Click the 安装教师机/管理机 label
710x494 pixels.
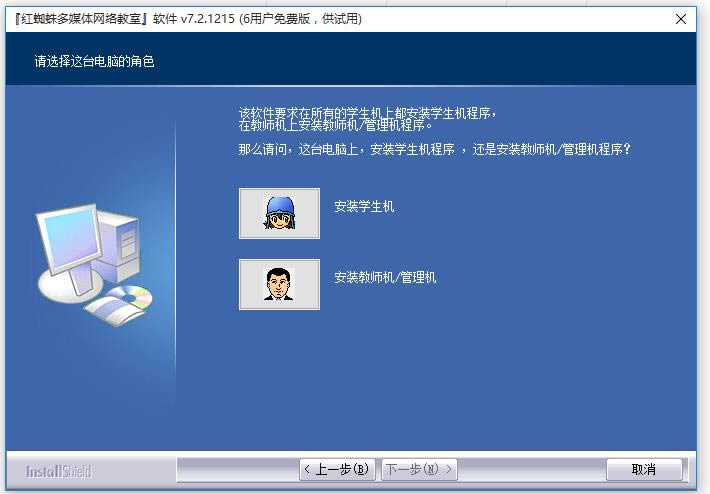point(385,277)
